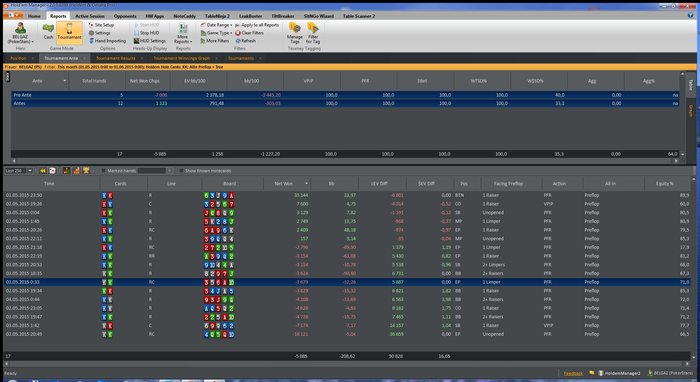
Task: Refresh the report
Action: pos(246,41)
